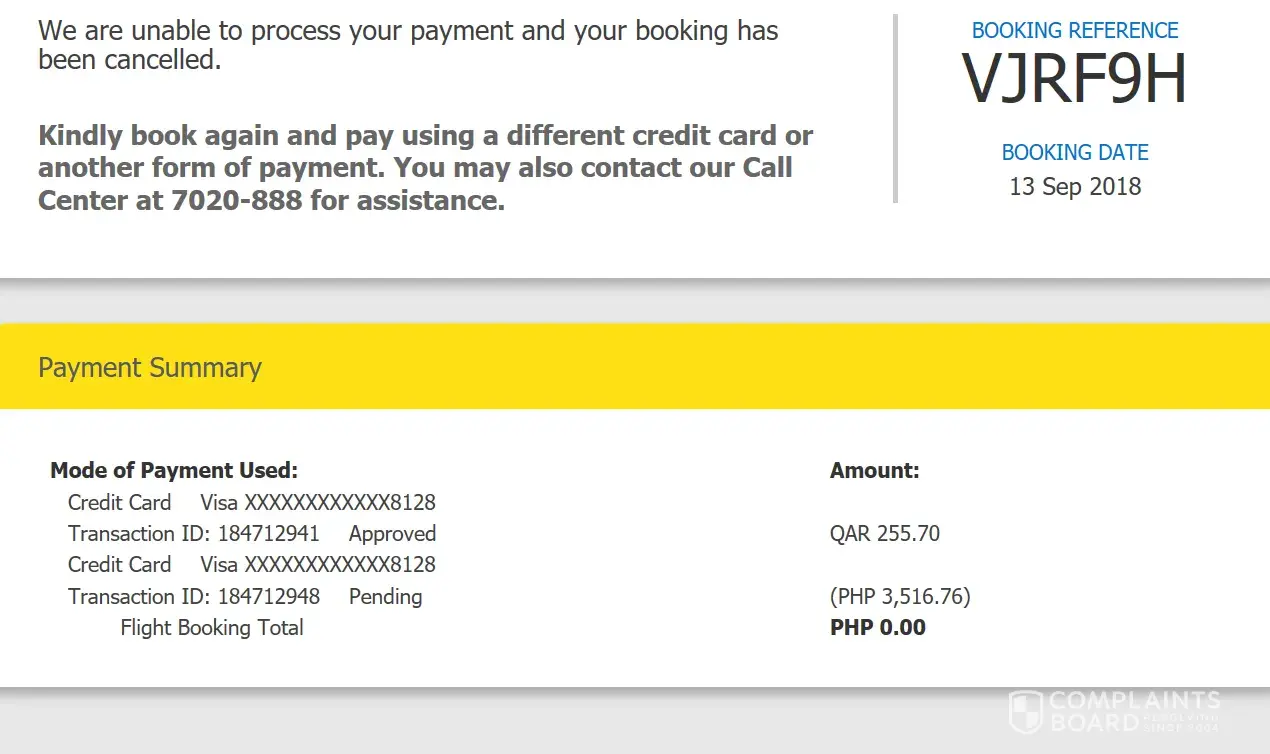Viewport: 1270px width, 754px height.
Task: Click the (PHP 3,516.76) amount
Action: click(x=900, y=597)
